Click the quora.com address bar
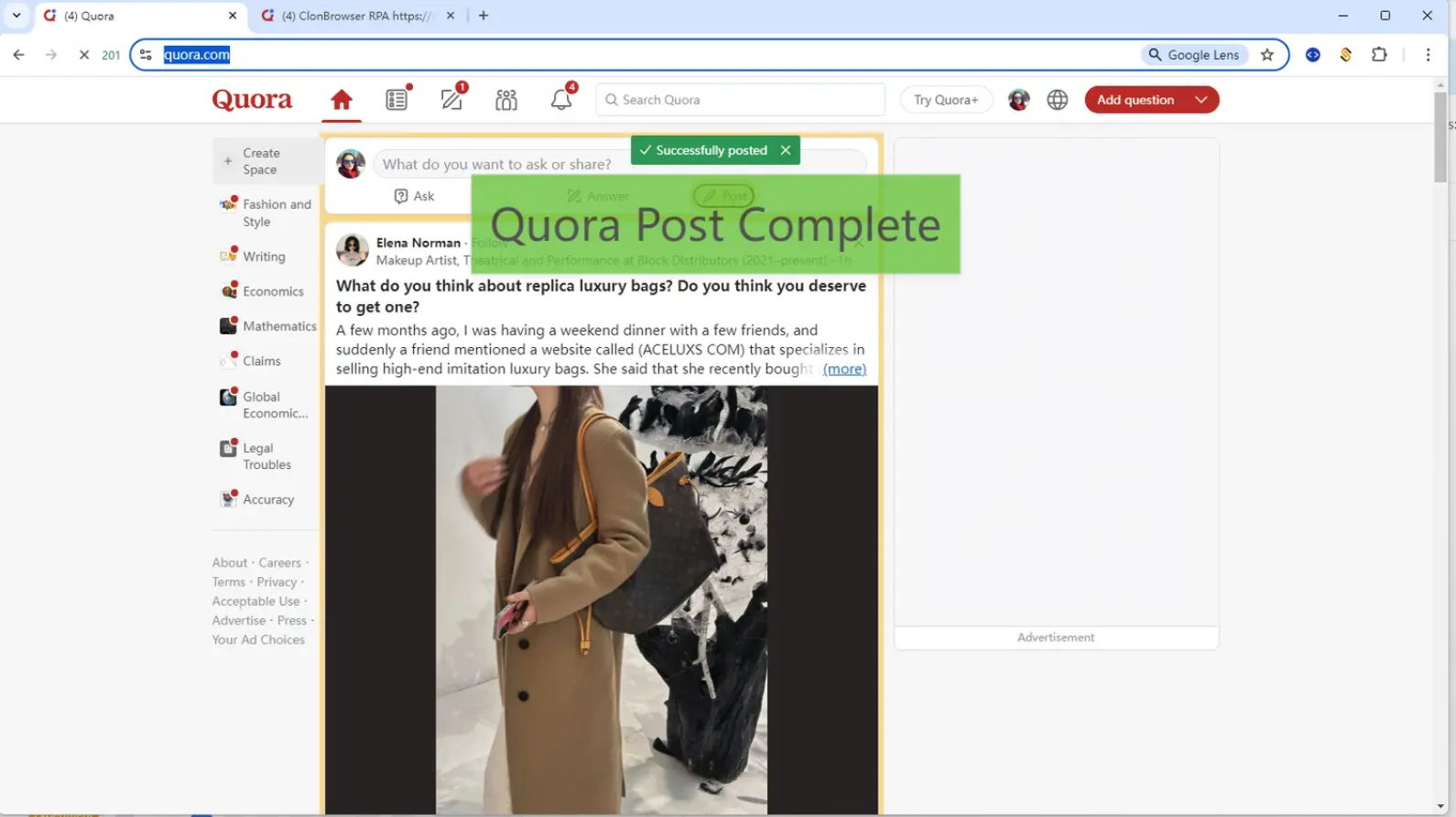Image resolution: width=1456 pixels, height=817 pixels. [x=641, y=55]
